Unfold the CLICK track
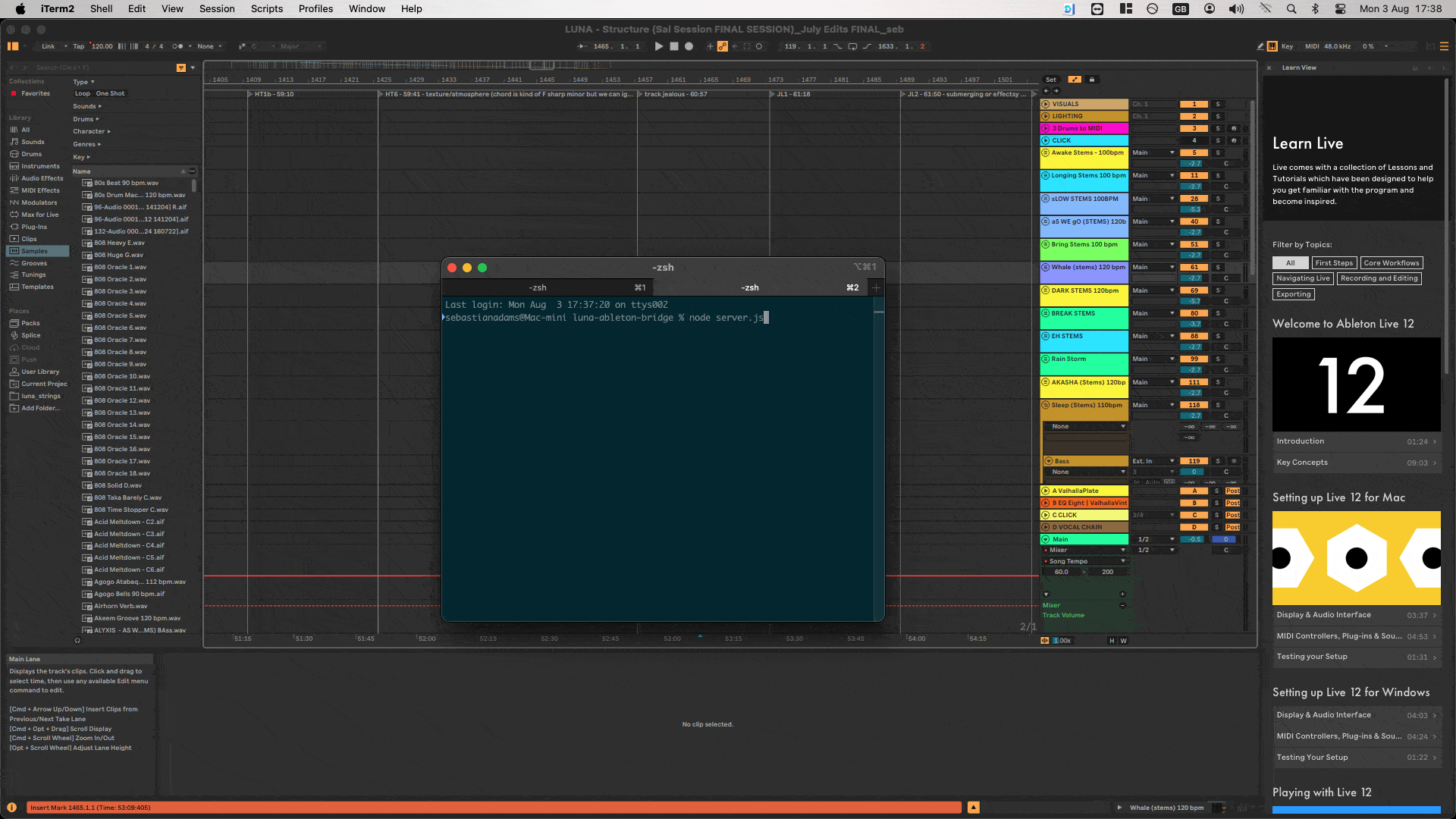This screenshot has width=1456, height=819. coord(1046,141)
